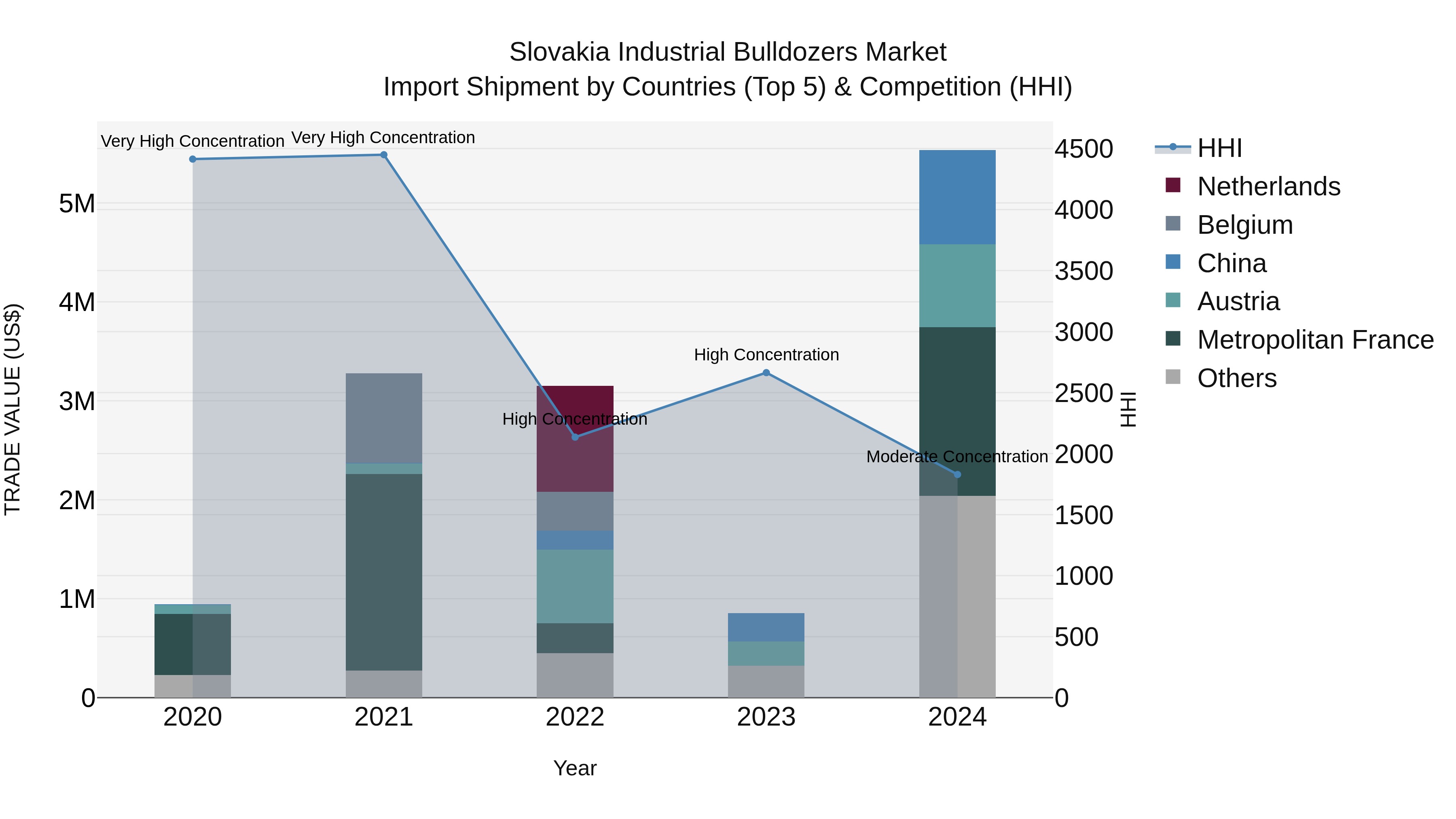The width and height of the screenshot is (1456, 819).
Task: Click the chart title 'Slovakia Industrial Bulldozers Market'
Action: (728, 52)
